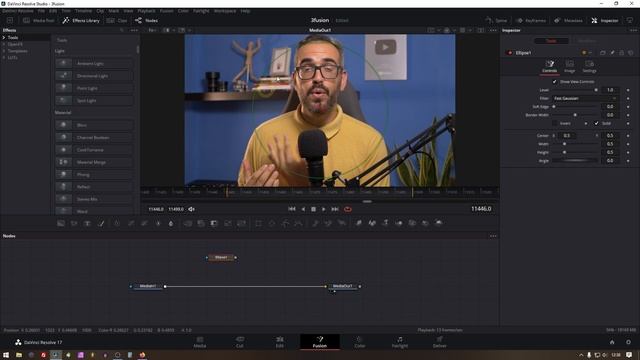The height and width of the screenshot is (360, 640).
Task: Uncheck Show View Controls
Action: point(554,82)
